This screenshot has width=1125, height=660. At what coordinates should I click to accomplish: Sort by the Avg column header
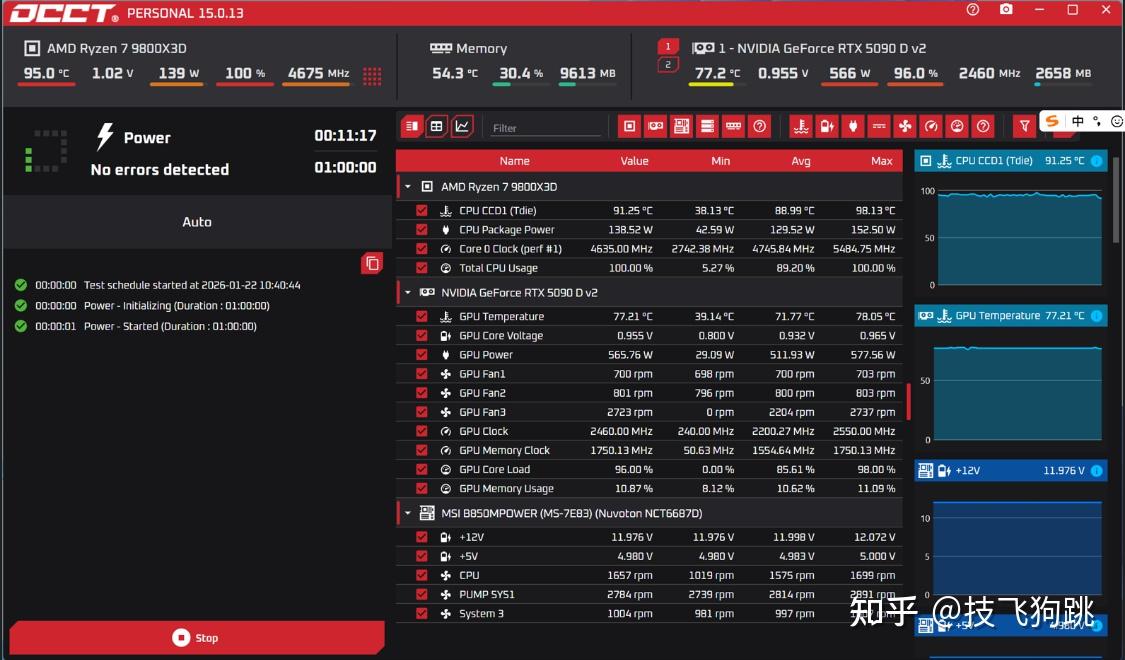click(x=801, y=161)
